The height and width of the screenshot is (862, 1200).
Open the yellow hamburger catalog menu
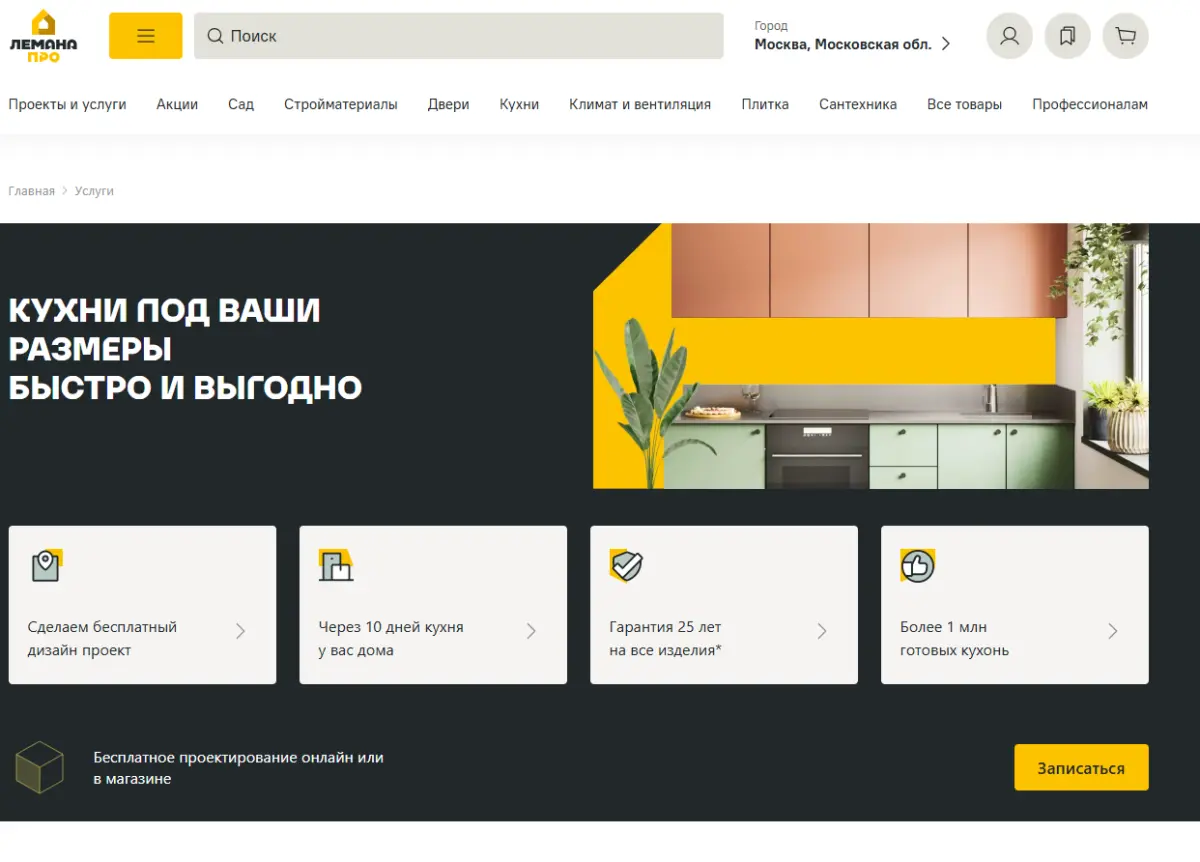146,36
